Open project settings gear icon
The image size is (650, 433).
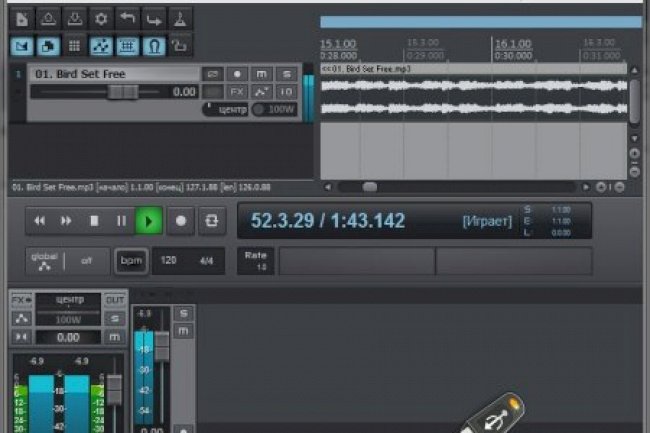point(100,18)
